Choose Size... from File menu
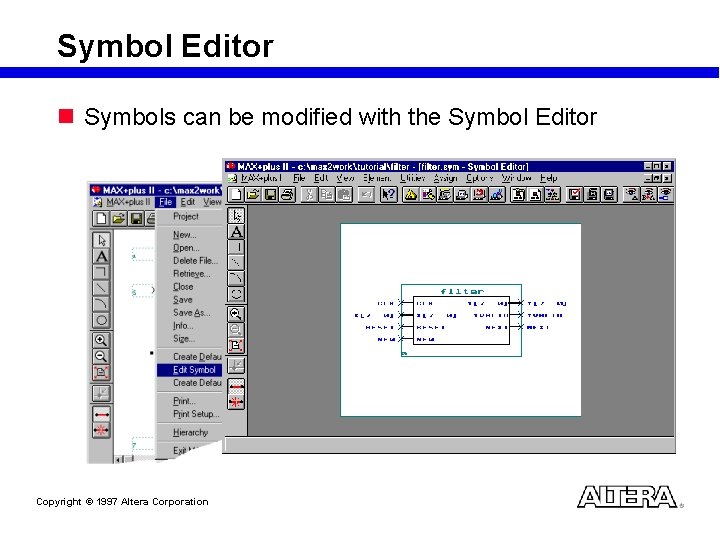Screen dimensions: 720x540 click(x=189, y=339)
